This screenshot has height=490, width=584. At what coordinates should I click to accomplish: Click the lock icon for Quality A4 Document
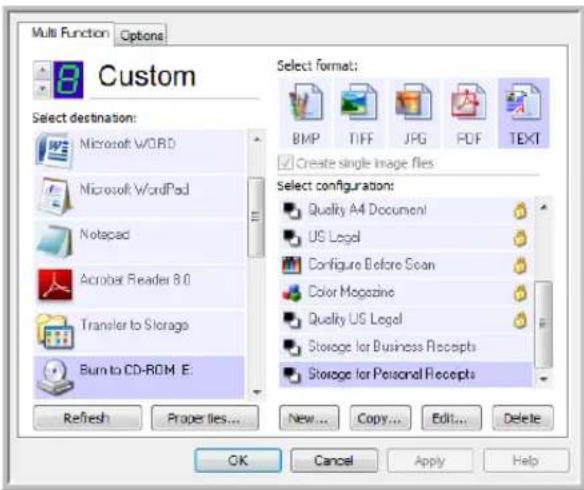[x=520, y=211]
